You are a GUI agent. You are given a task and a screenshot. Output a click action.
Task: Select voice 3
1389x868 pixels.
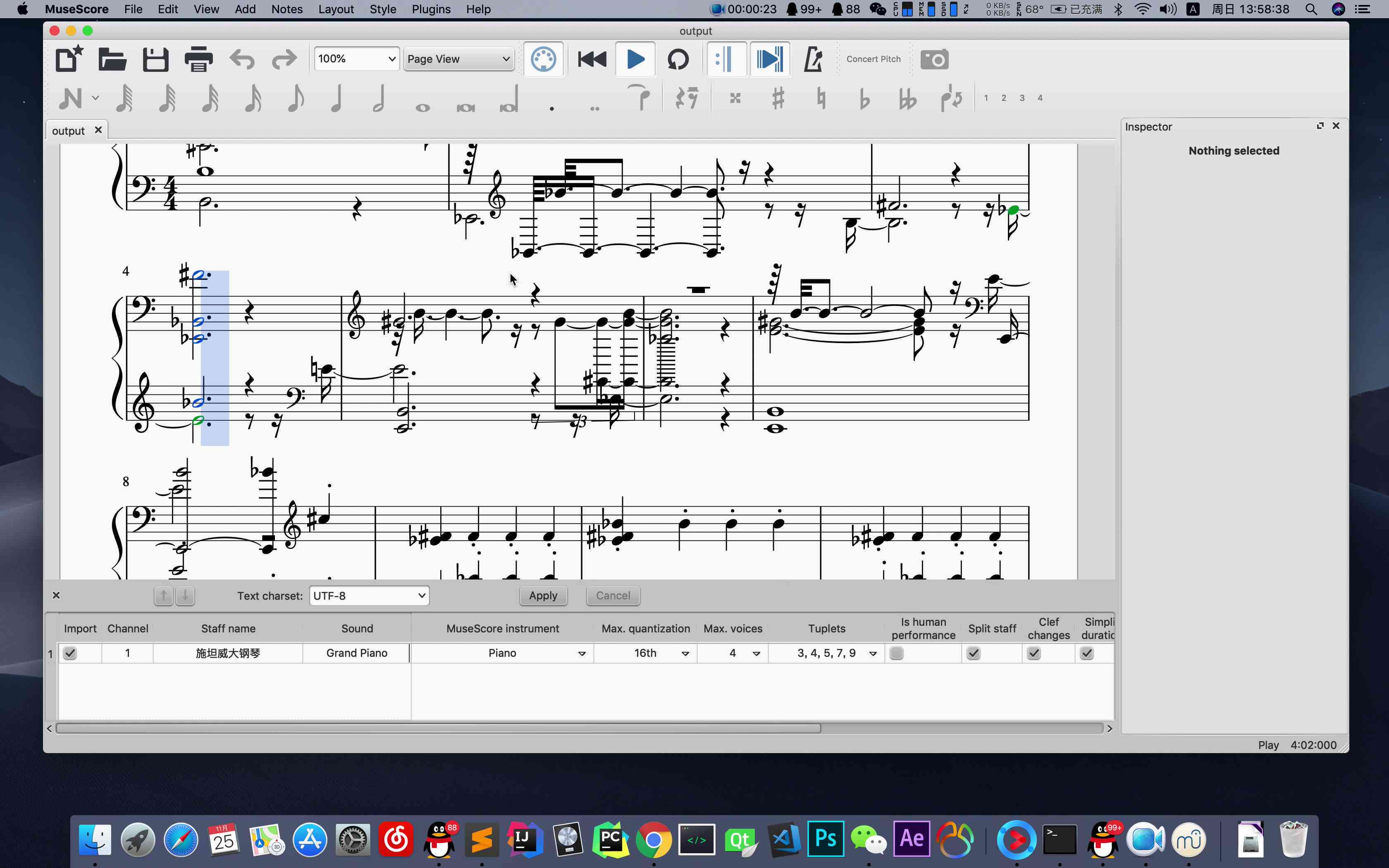tap(1021, 98)
